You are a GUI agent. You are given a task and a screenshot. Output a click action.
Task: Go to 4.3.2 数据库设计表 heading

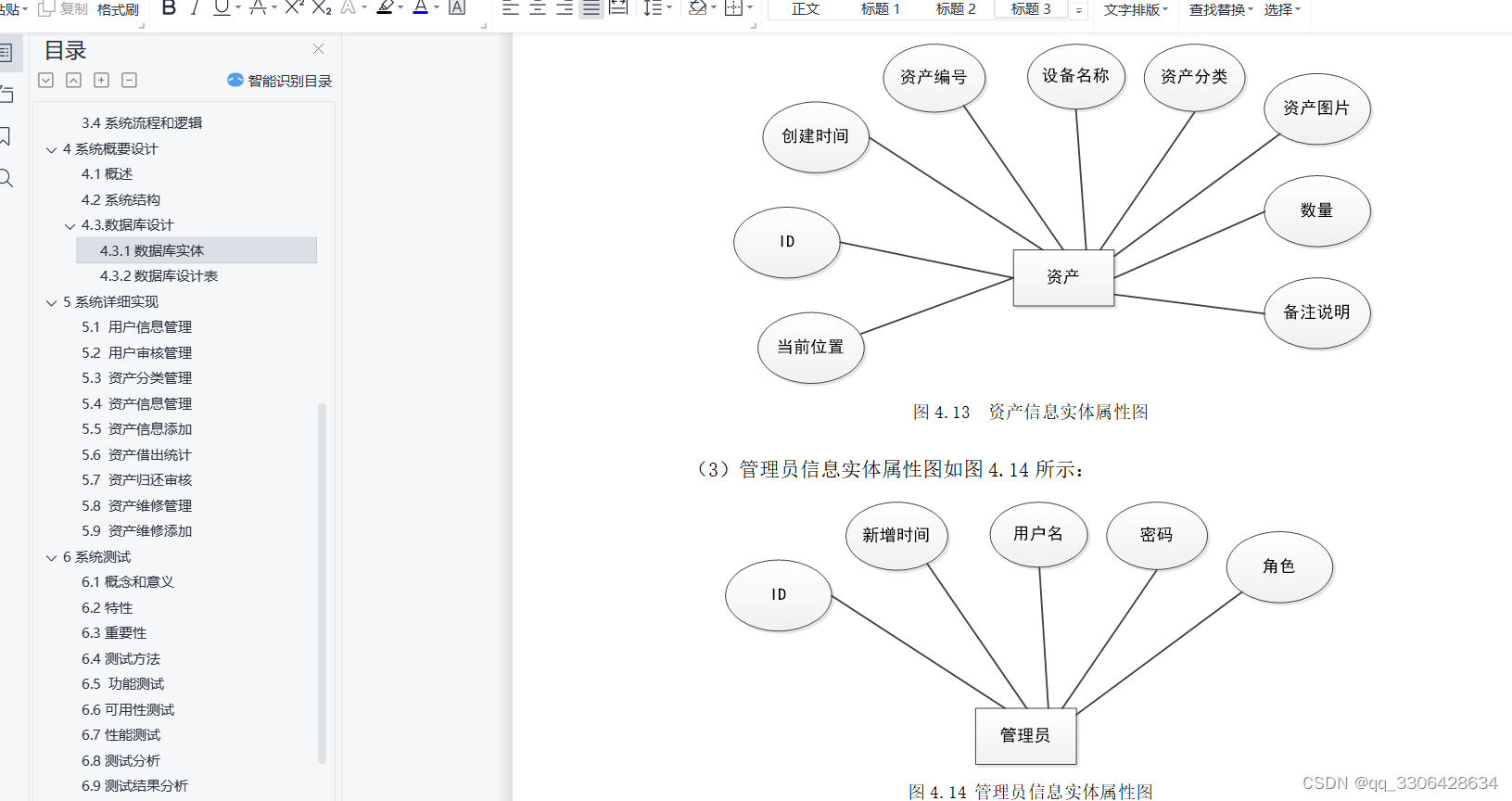click(159, 276)
